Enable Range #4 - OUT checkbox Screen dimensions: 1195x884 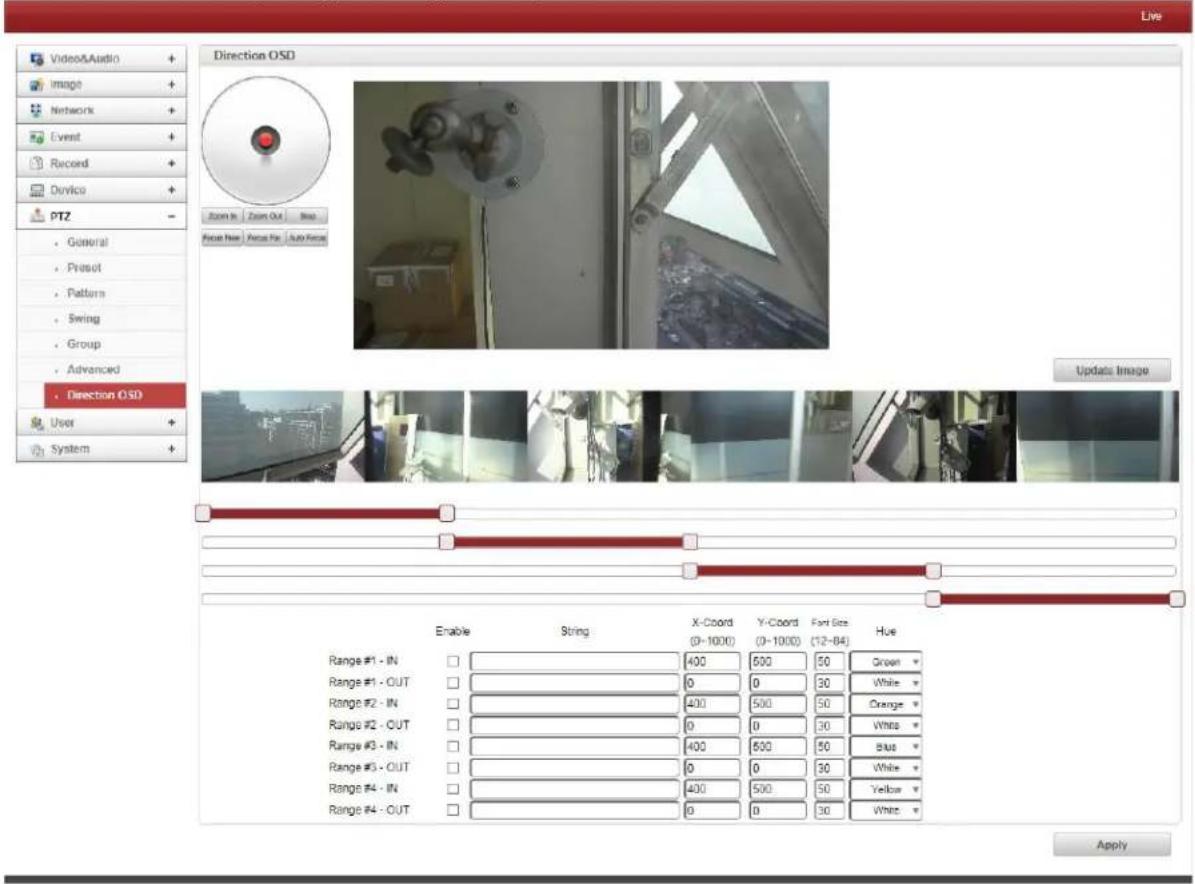click(x=453, y=810)
